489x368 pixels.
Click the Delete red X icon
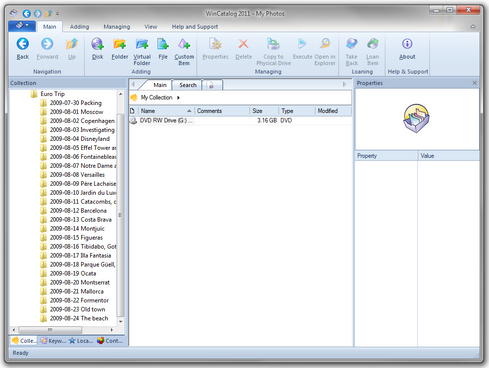coord(243,44)
